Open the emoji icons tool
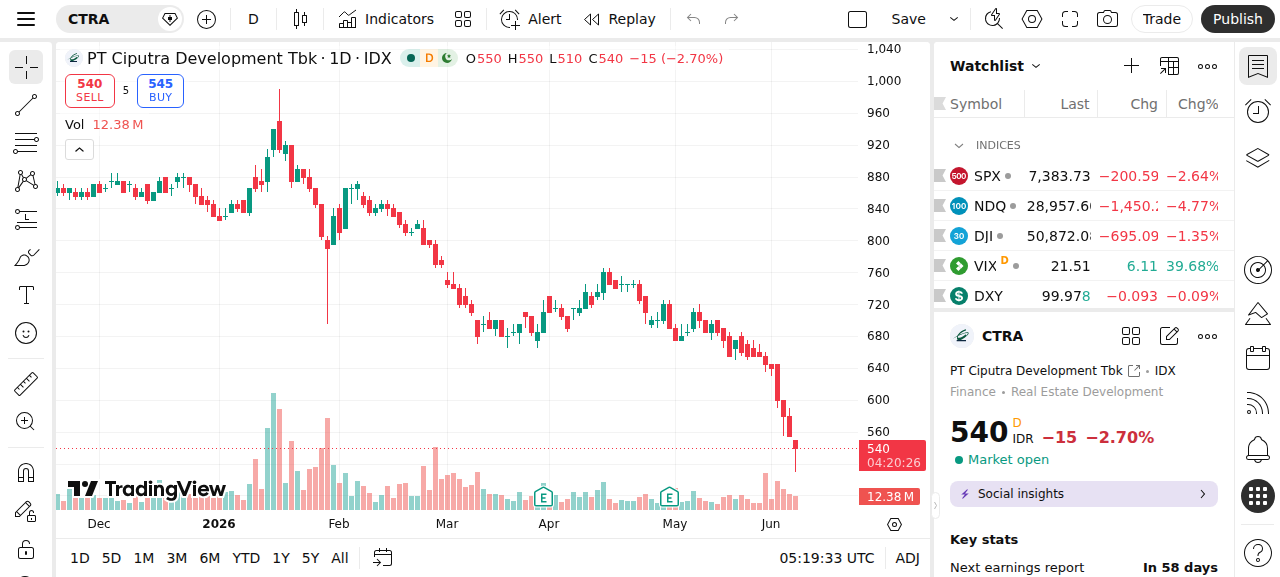Screen dimensions: 1280x577 click(x=26, y=333)
